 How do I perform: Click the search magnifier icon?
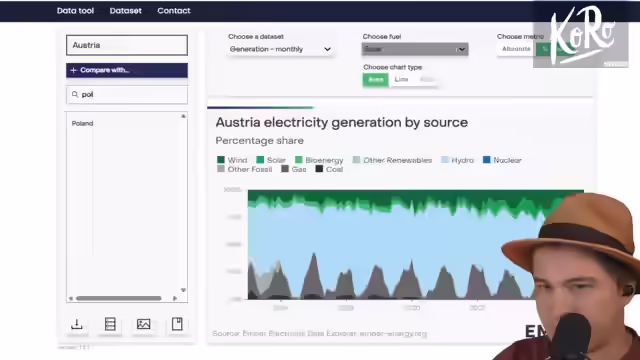coord(75,95)
